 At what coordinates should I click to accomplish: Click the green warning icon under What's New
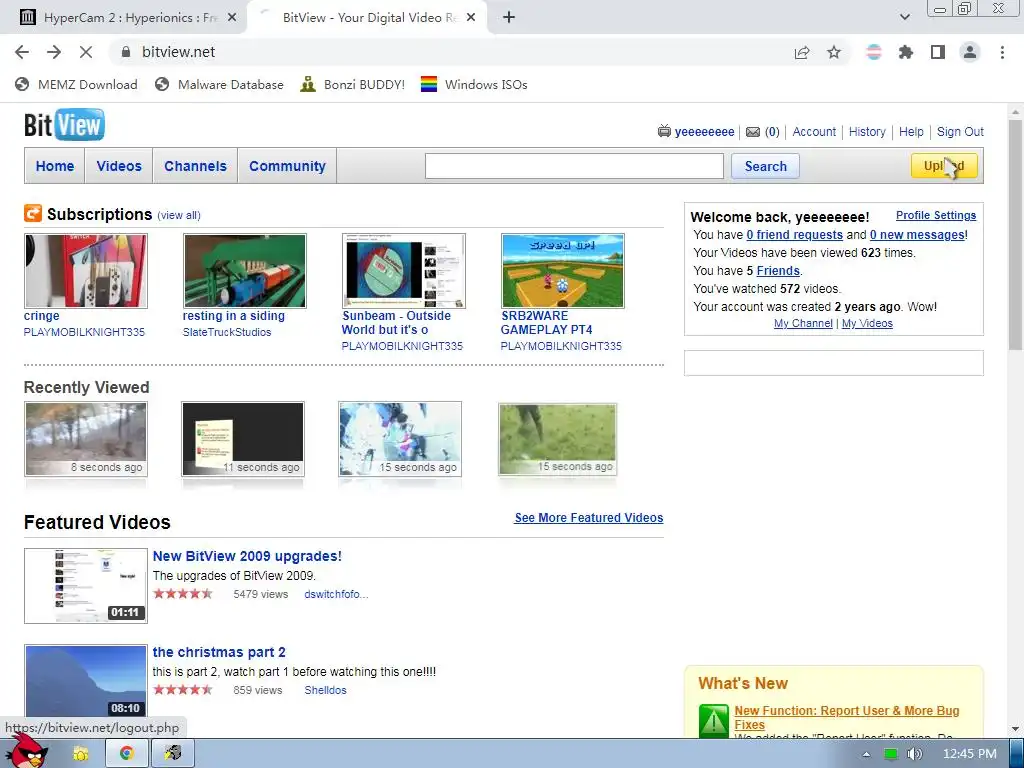click(713, 721)
